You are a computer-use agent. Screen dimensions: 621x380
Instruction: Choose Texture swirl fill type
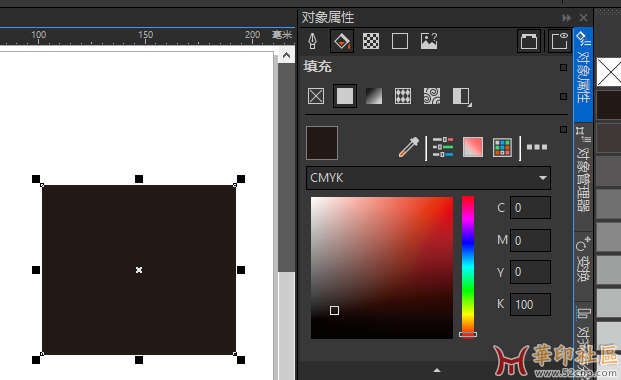click(x=432, y=96)
